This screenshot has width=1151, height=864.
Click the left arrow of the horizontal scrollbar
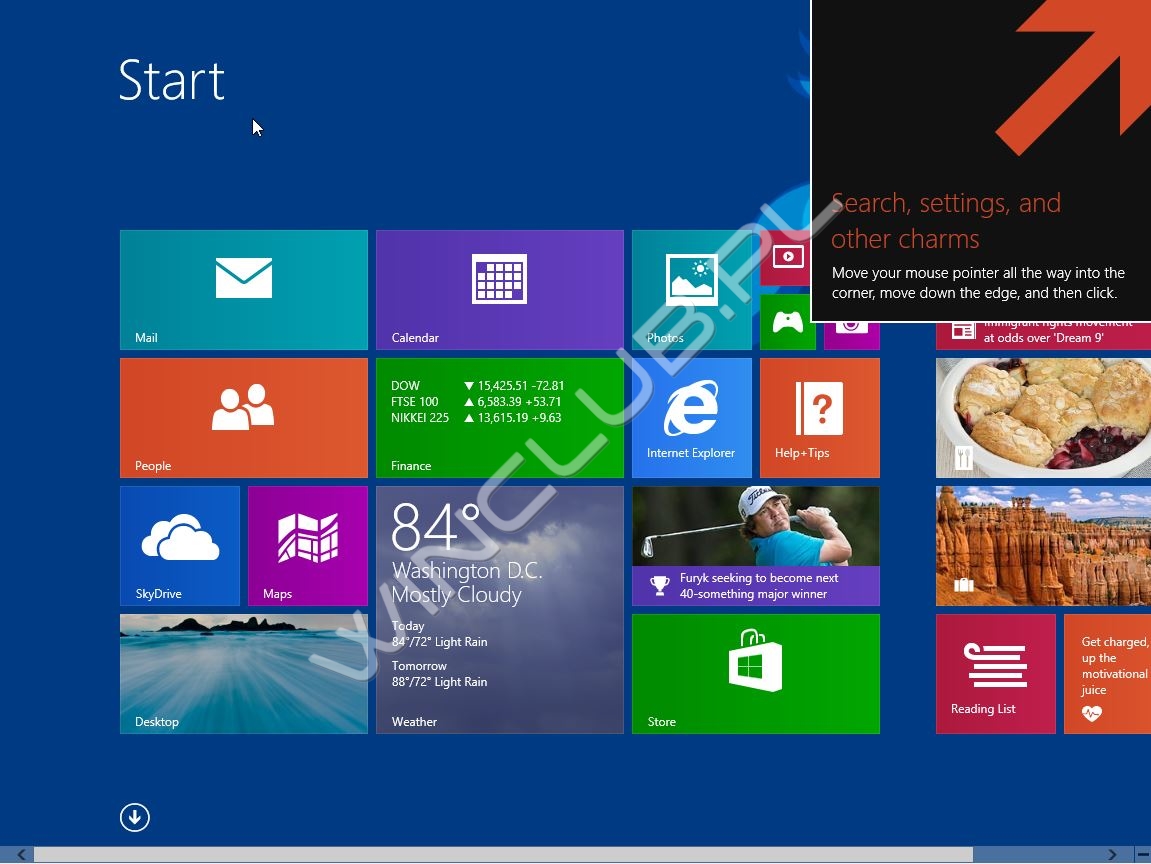pyautogui.click(x=21, y=854)
